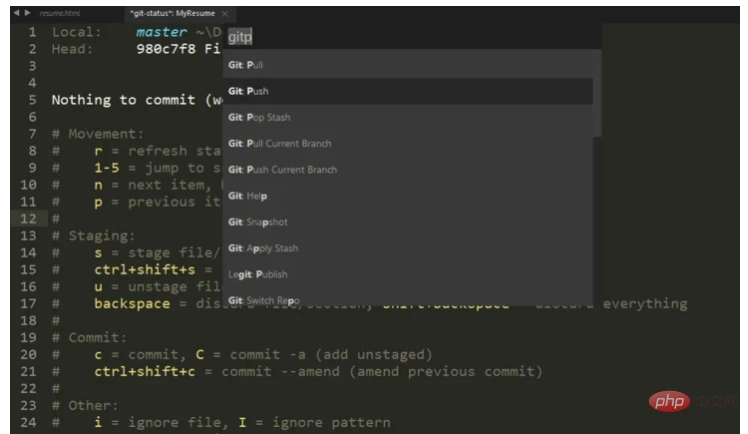Click 'ctrl+shift+c' on line 21
Image resolution: width=748 pixels, height=434 pixels.
point(145,372)
